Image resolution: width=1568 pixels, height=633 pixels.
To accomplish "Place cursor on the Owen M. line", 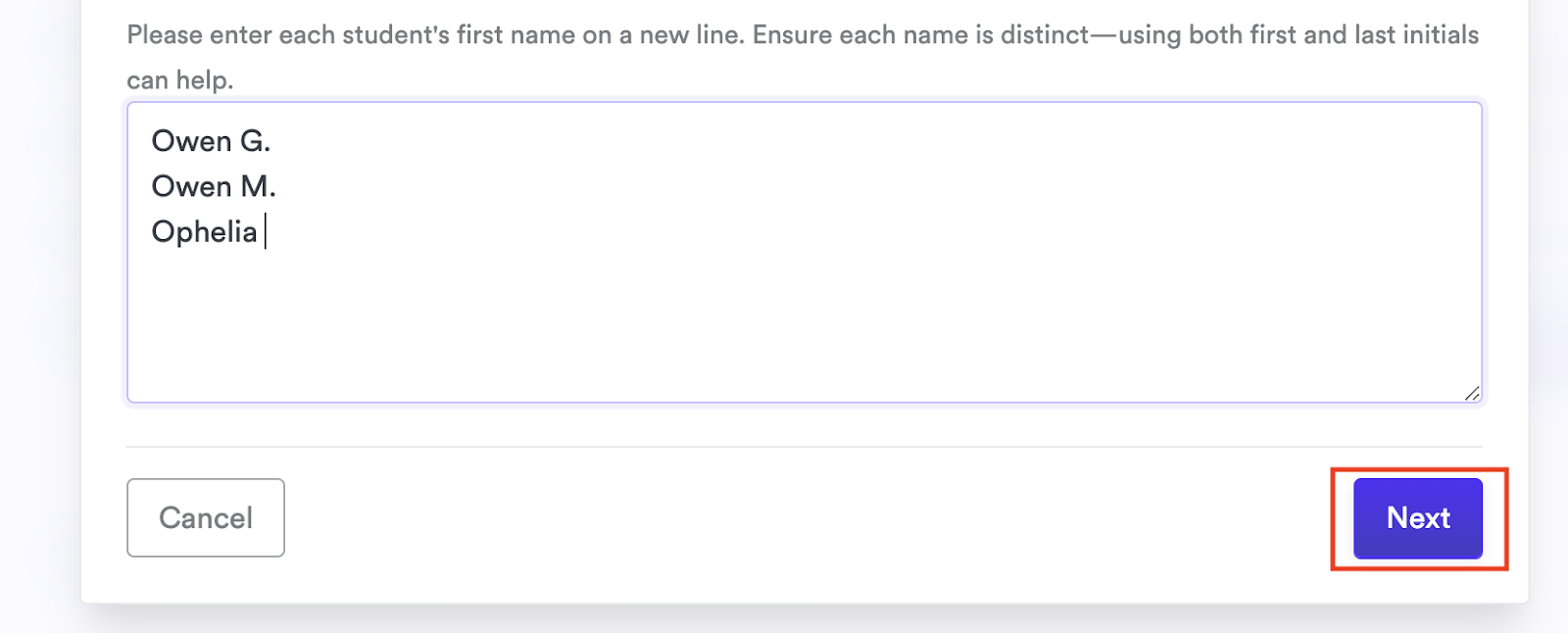I will click(214, 187).
